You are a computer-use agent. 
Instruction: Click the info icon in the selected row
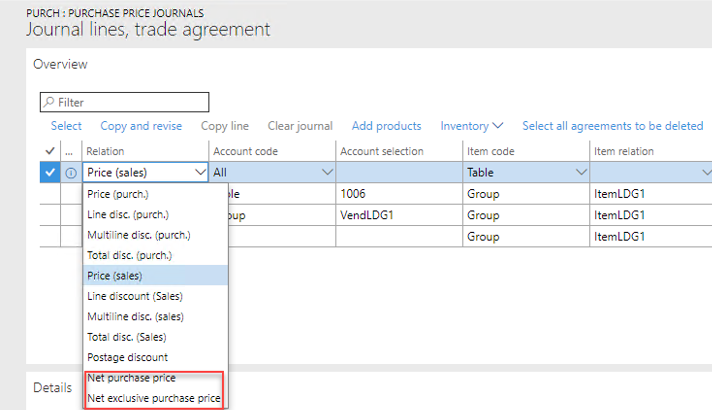(x=70, y=172)
